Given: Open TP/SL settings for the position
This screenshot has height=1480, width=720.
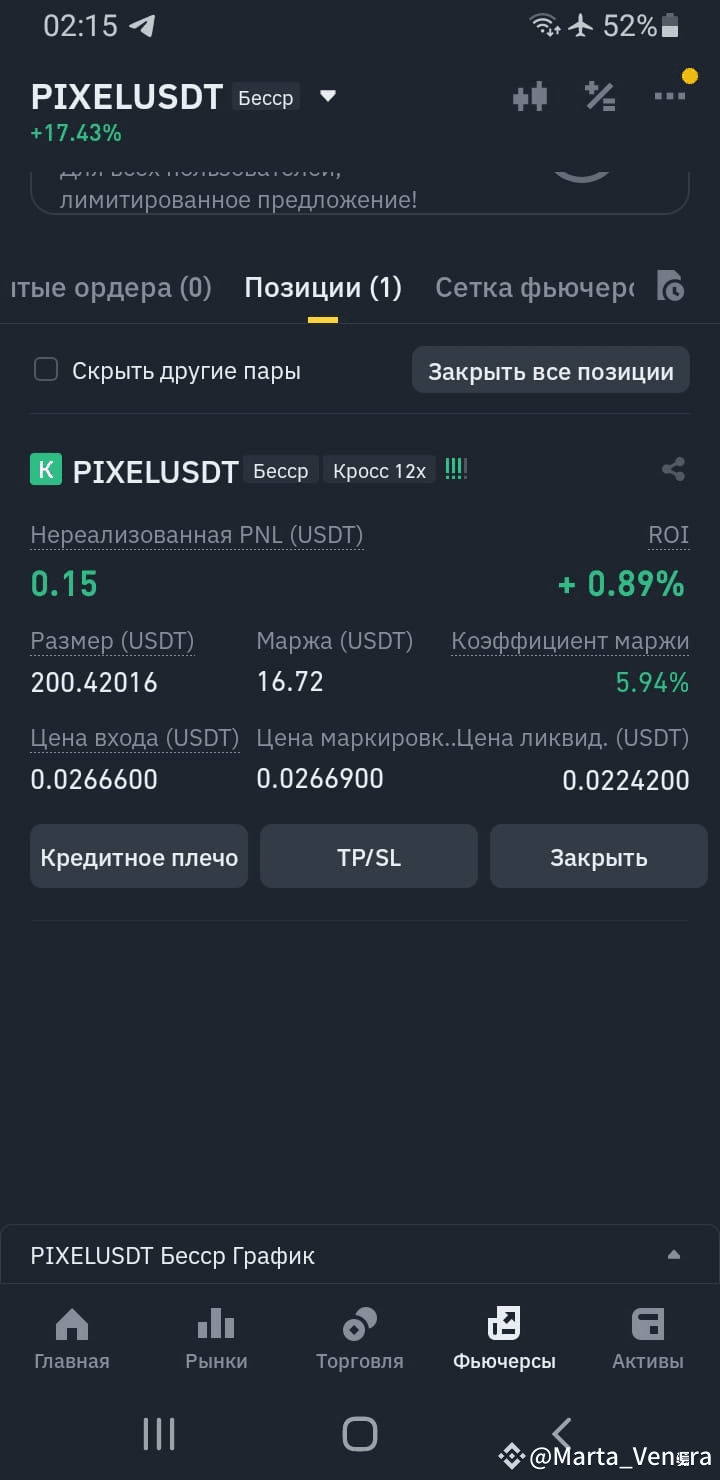Looking at the screenshot, I should (x=369, y=856).
